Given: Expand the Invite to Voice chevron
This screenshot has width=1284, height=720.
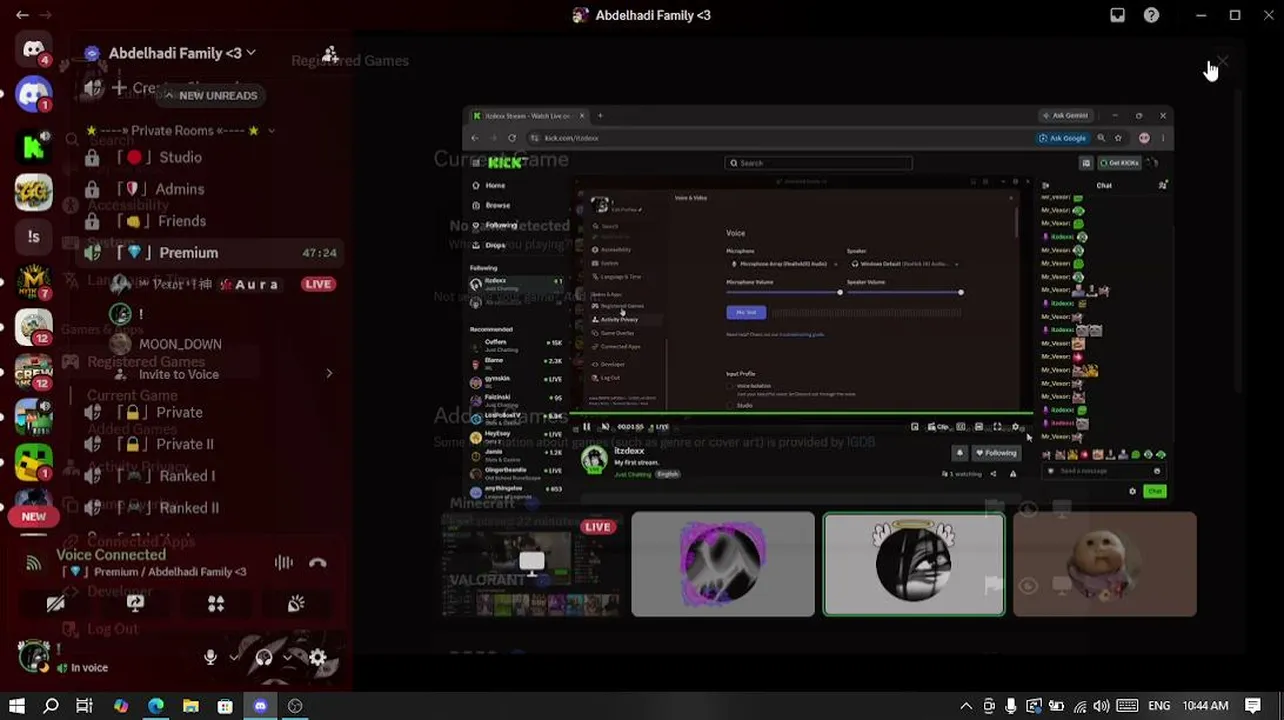Looking at the screenshot, I should (329, 374).
